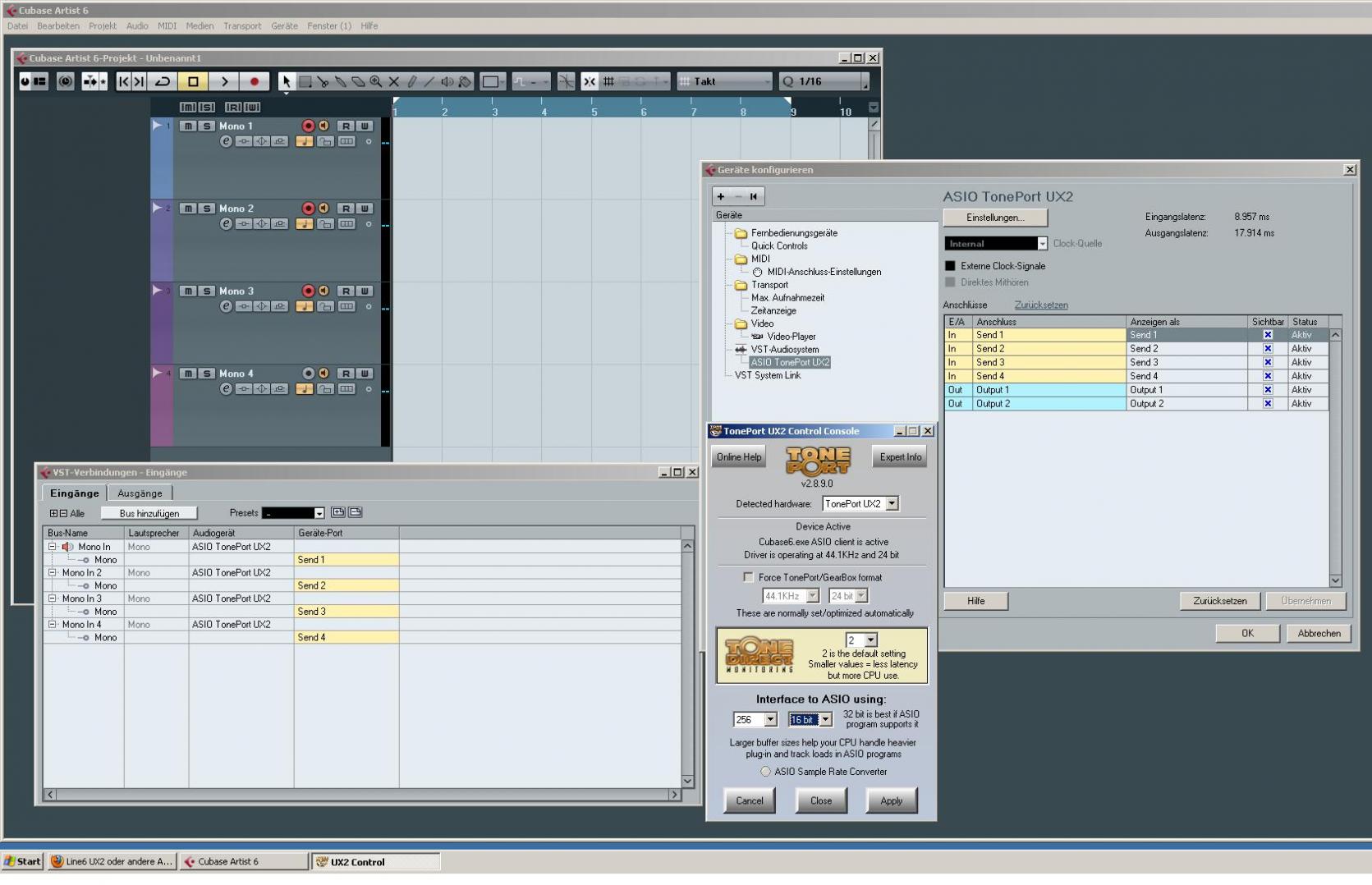The image size is (1372, 885).
Task: Select the Glue tool
Action: click(x=340, y=81)
